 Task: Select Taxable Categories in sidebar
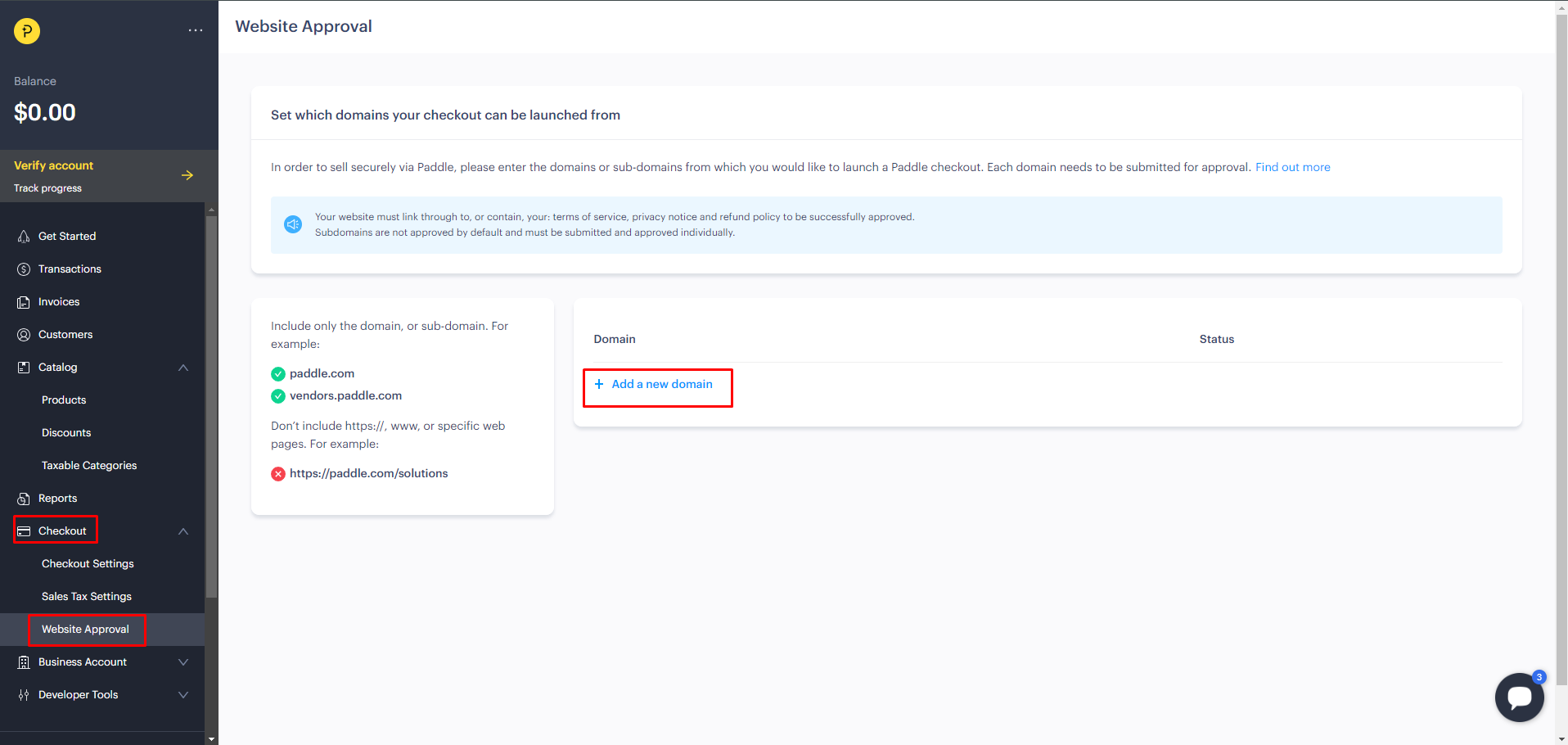coord(89,466)
